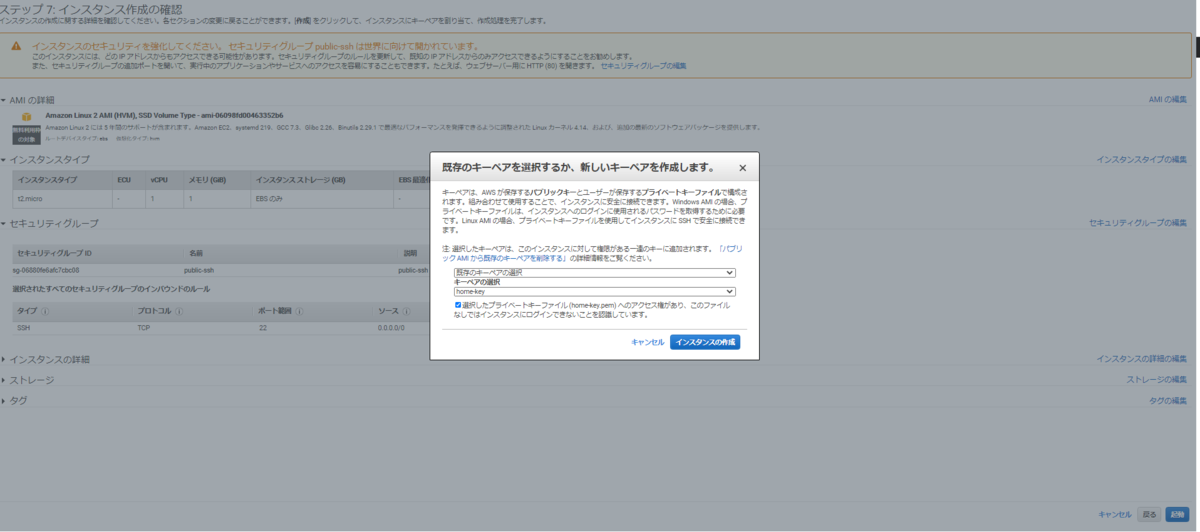The image size is (1200, 532).
Task: Click the ストレージの編集 link
Action: (1156, 379)
